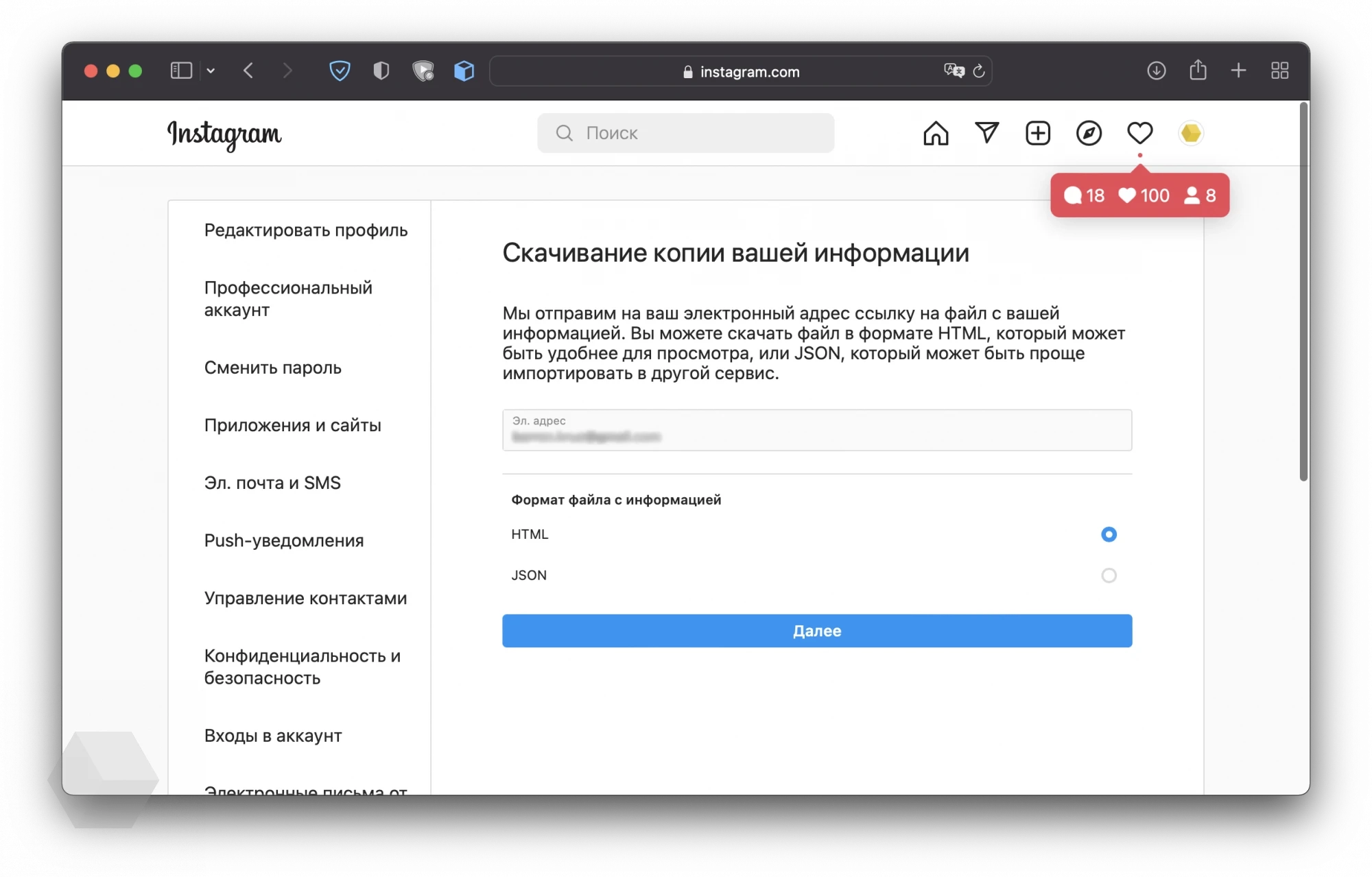Open the half-shaded privacy shield icon
The width and height of the screenshot is (1372, 877).
[x=381, y=71]
